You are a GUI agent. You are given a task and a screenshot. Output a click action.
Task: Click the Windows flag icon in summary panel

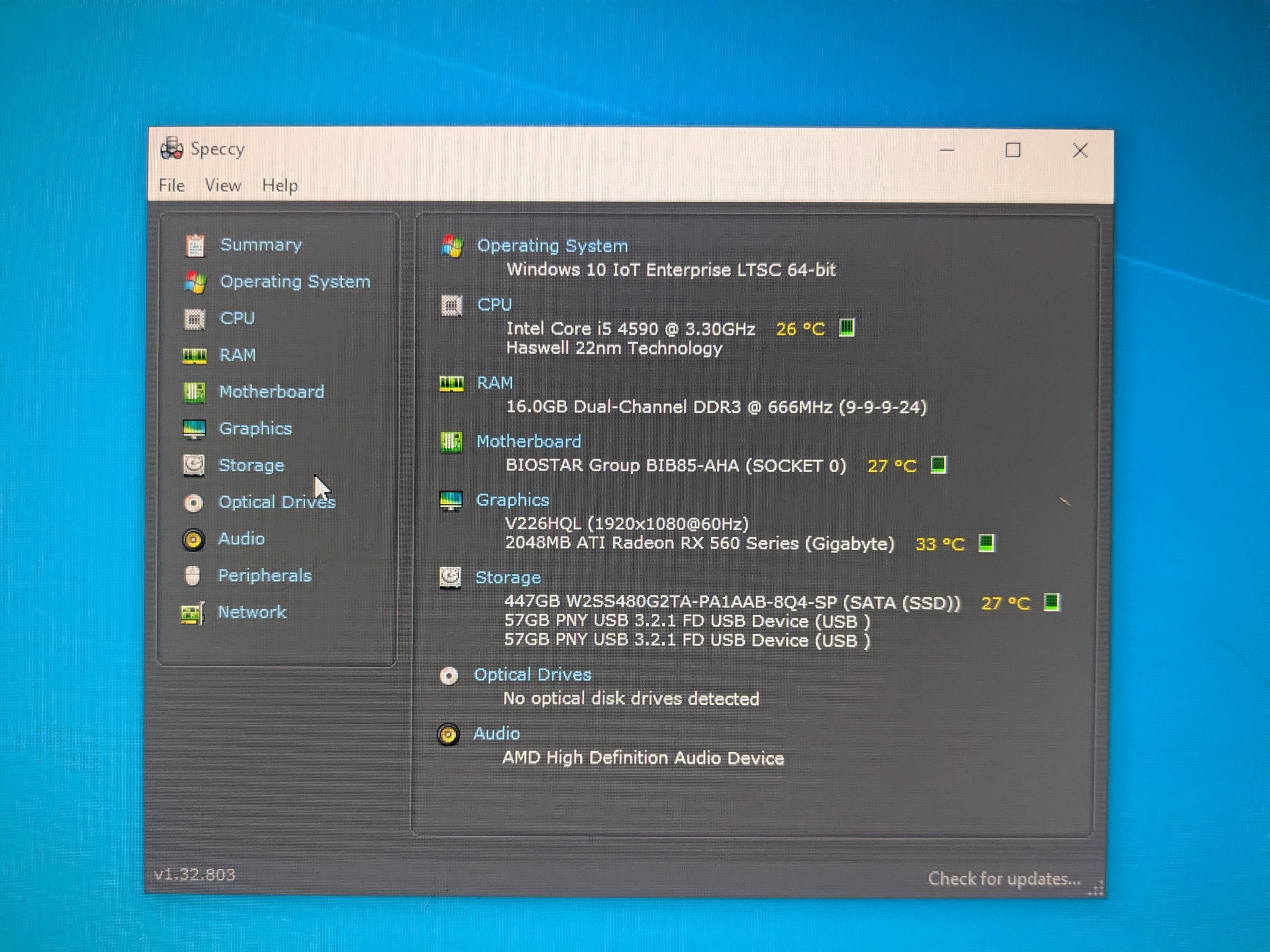click(452, 246)
